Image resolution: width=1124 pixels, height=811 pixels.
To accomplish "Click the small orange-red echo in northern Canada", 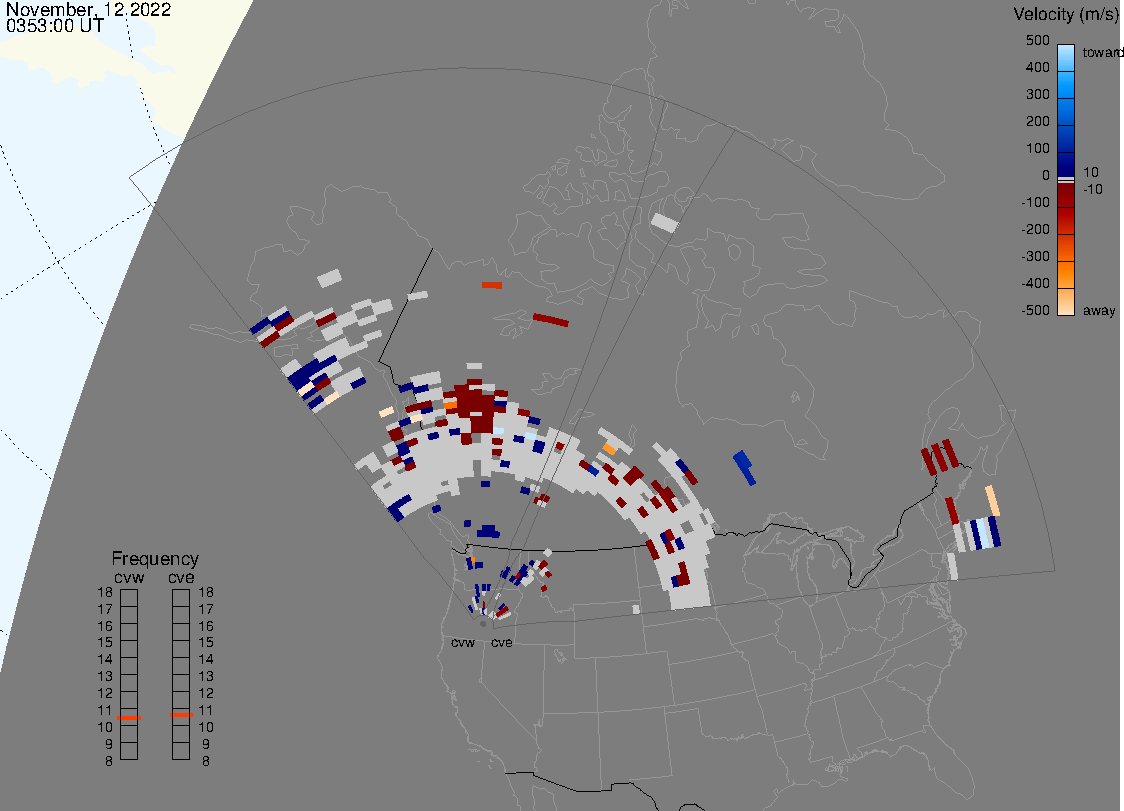I will (x=492, y=285).
